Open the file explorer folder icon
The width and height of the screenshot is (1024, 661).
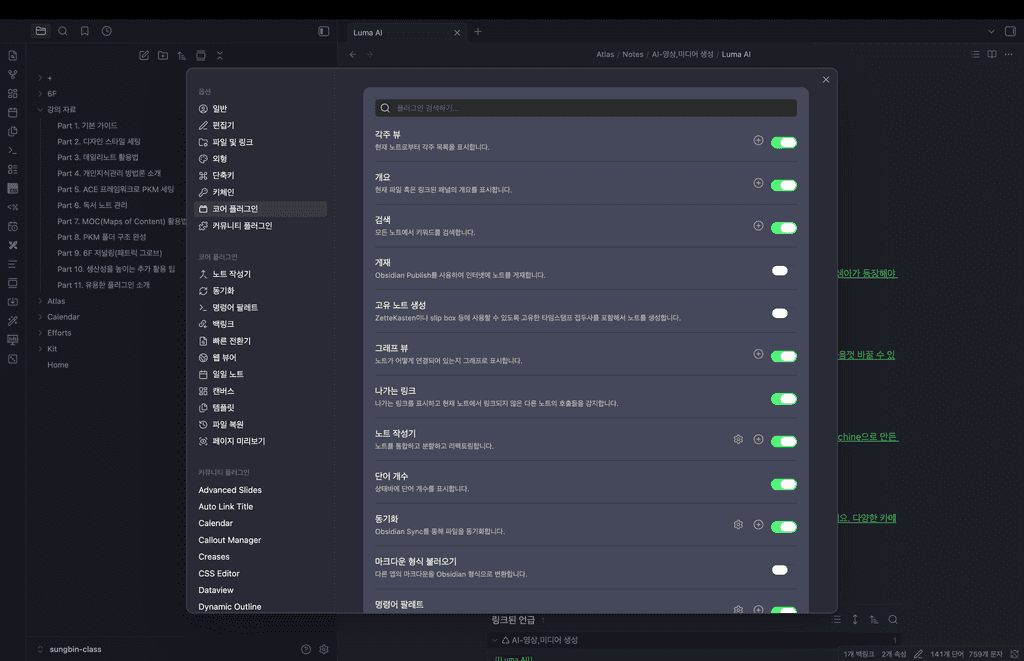(x=40, y=31)
